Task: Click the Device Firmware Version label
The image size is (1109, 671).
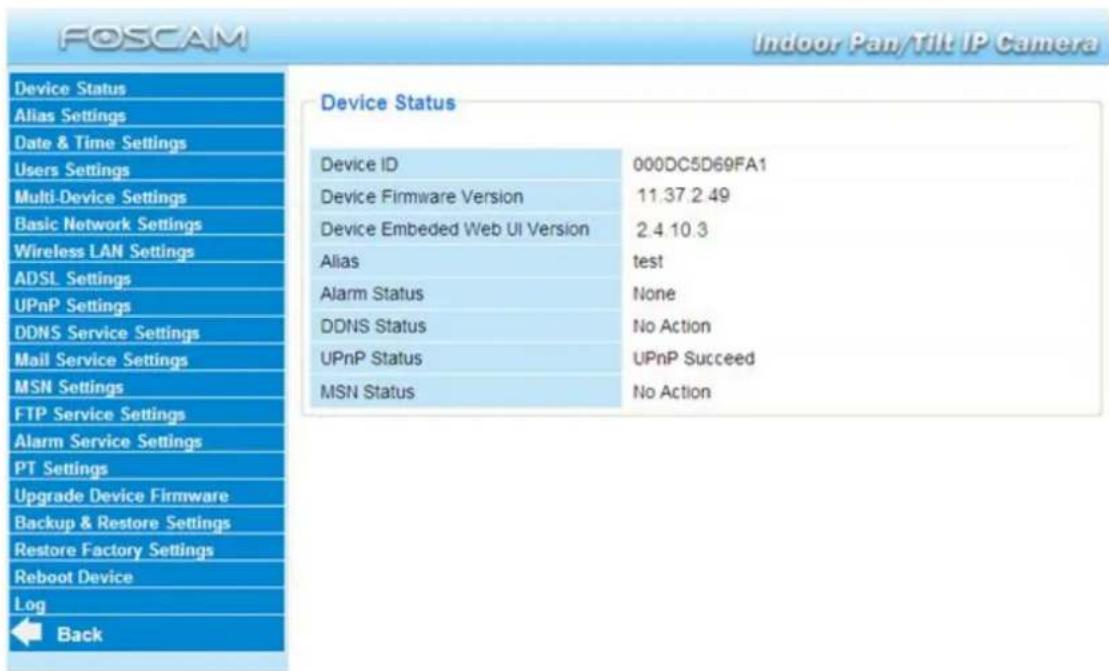Action: (x=422, y=197)
